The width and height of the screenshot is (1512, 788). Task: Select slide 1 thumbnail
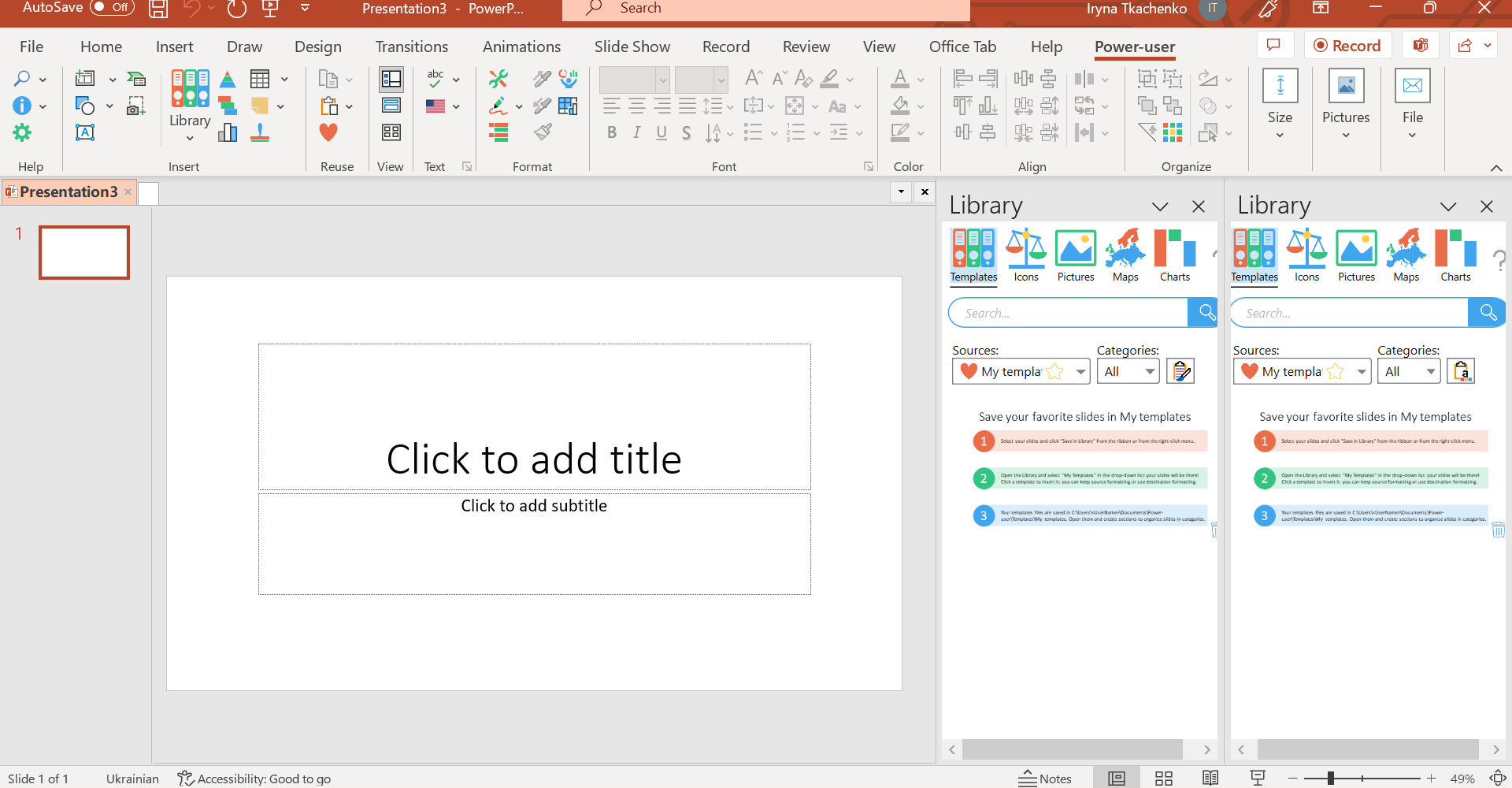click(x=84, y=252)
